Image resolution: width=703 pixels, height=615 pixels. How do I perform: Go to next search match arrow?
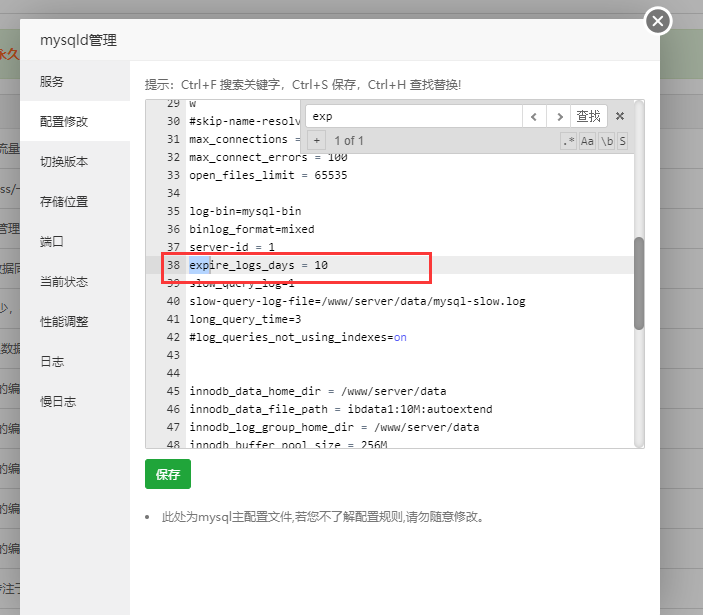559,117
